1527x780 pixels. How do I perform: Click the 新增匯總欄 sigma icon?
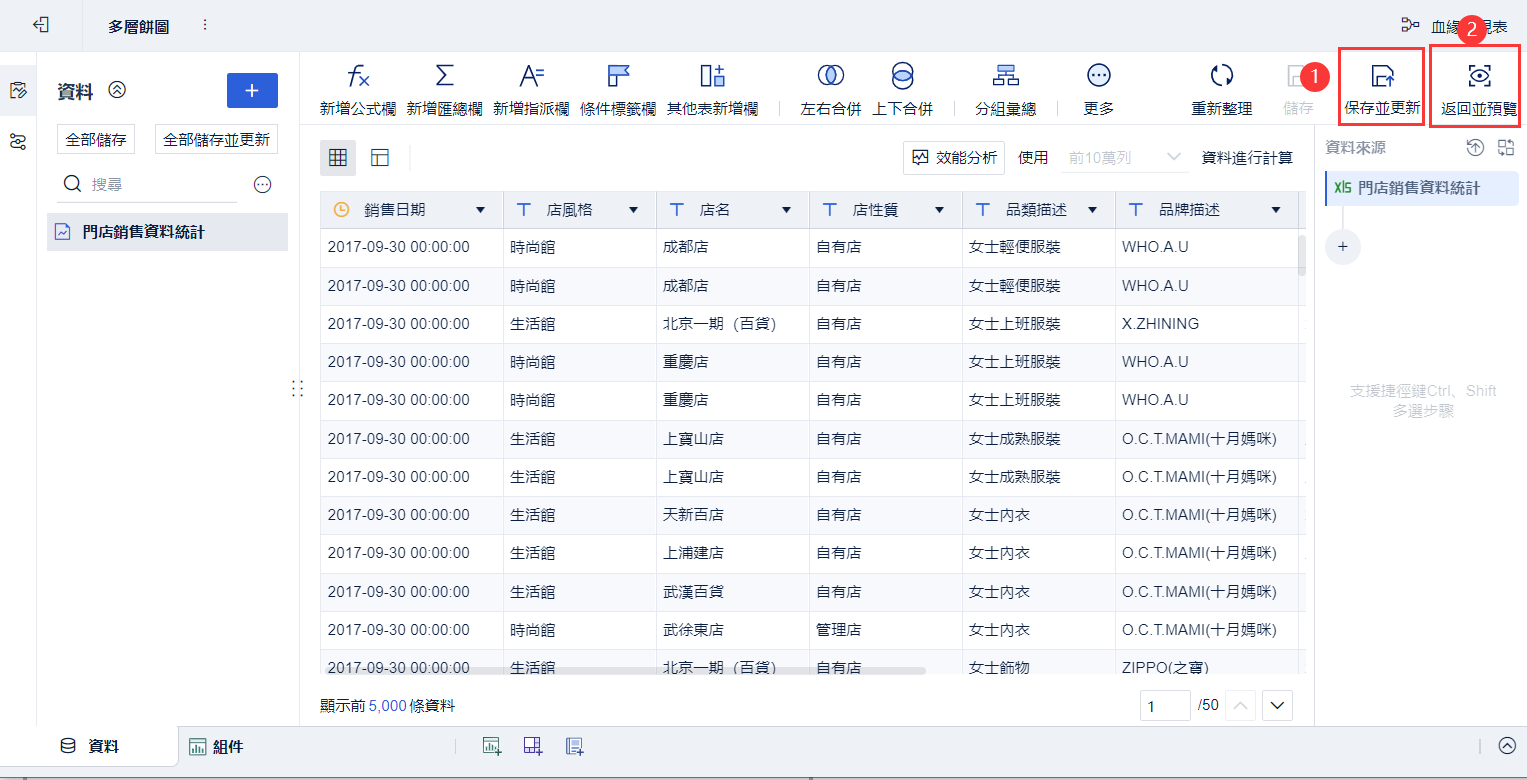tap(444, 77)
